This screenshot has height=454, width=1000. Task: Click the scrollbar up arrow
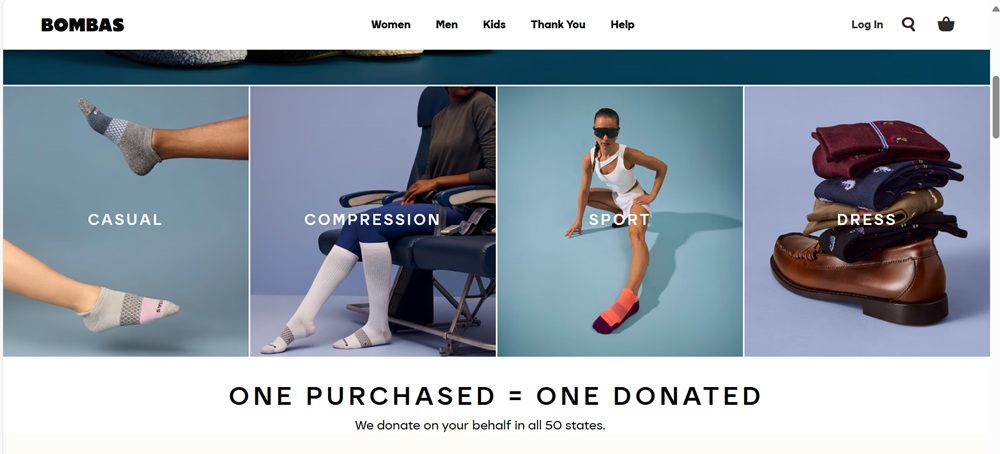tap(996, 5)
